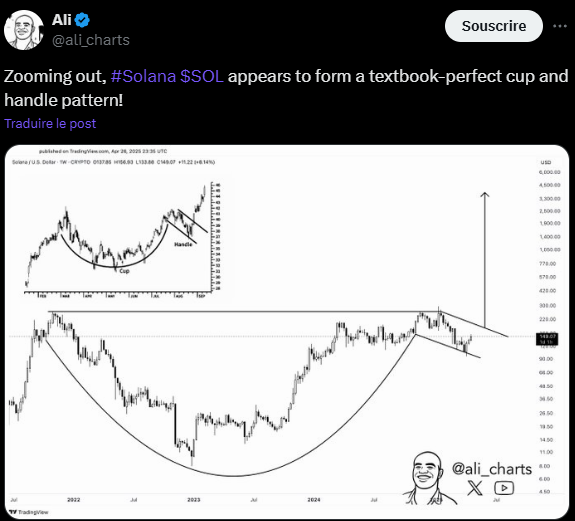Click the Ali display name
This screenshot has height=521, width=575.
coord(62,20)
